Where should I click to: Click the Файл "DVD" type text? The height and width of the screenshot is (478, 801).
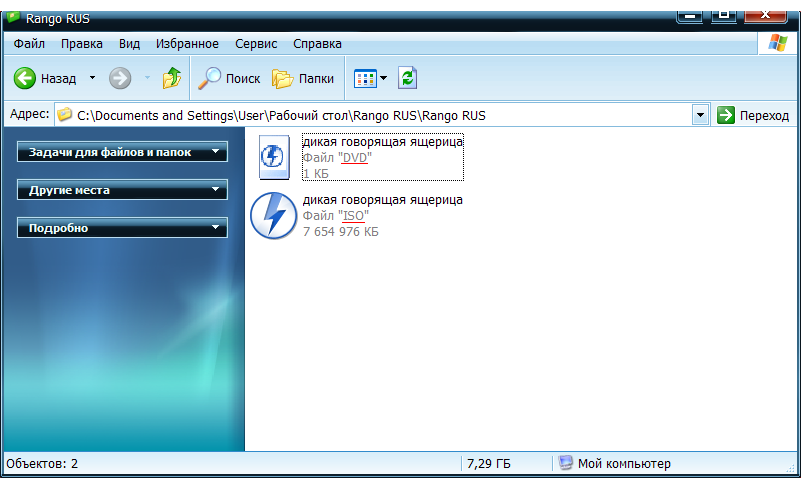337,158
